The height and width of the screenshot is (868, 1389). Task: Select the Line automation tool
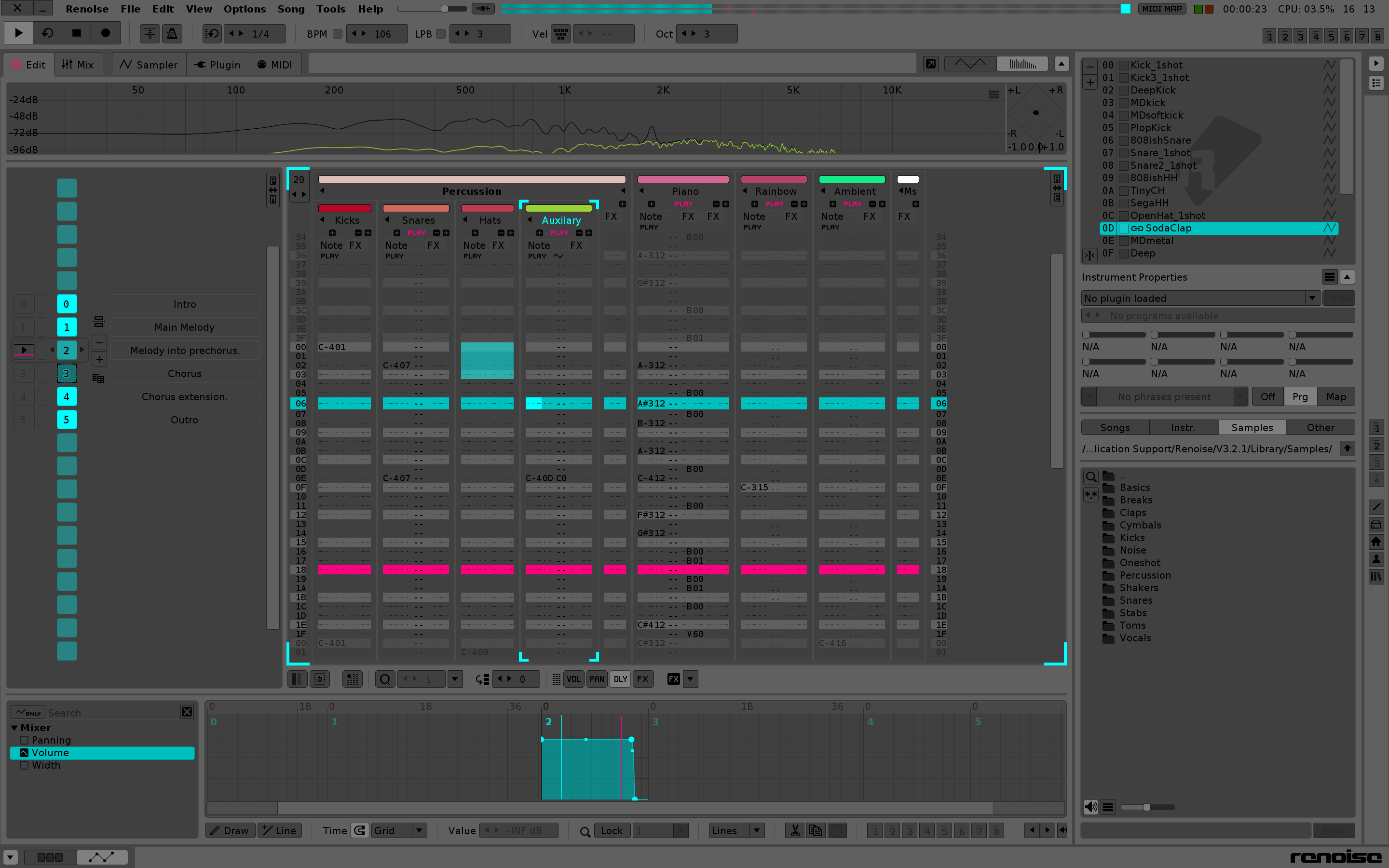pos(280,831)
